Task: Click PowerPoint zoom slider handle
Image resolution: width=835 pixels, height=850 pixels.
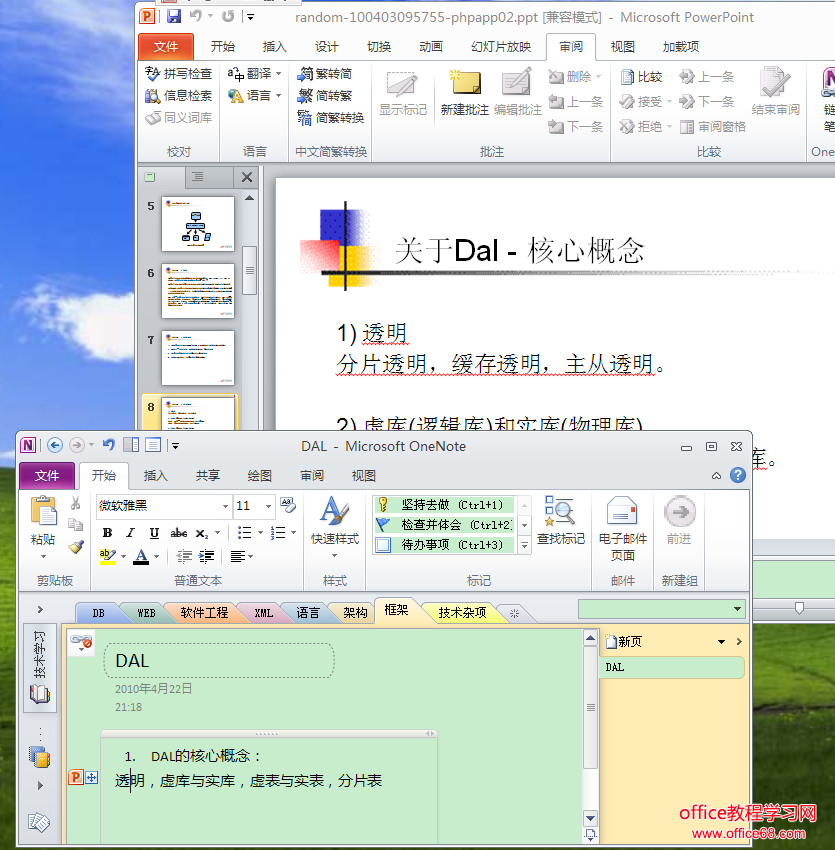Action: [x=799, y=608]
